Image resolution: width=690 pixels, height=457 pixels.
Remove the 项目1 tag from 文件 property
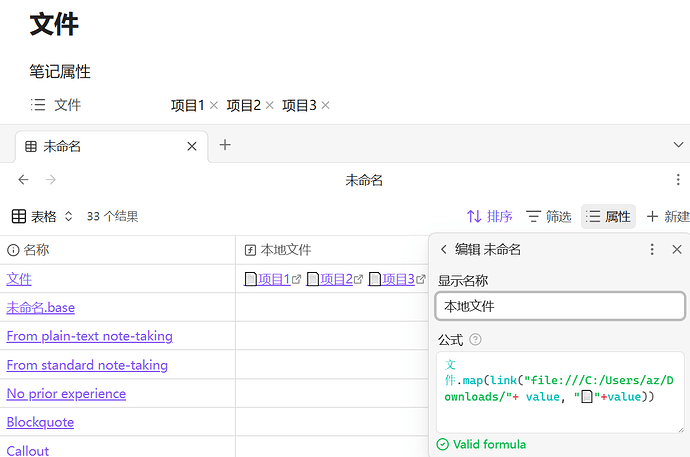214,106
